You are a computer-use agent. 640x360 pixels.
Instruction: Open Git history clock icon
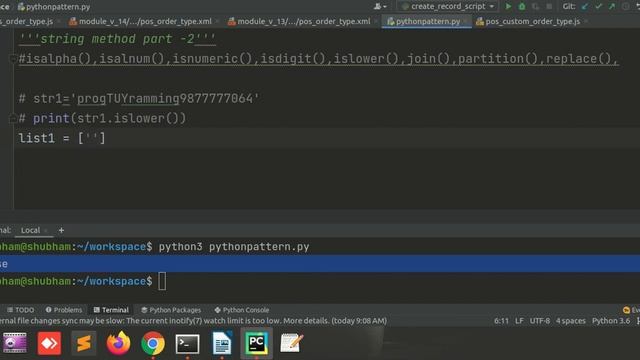pos(625,7)
